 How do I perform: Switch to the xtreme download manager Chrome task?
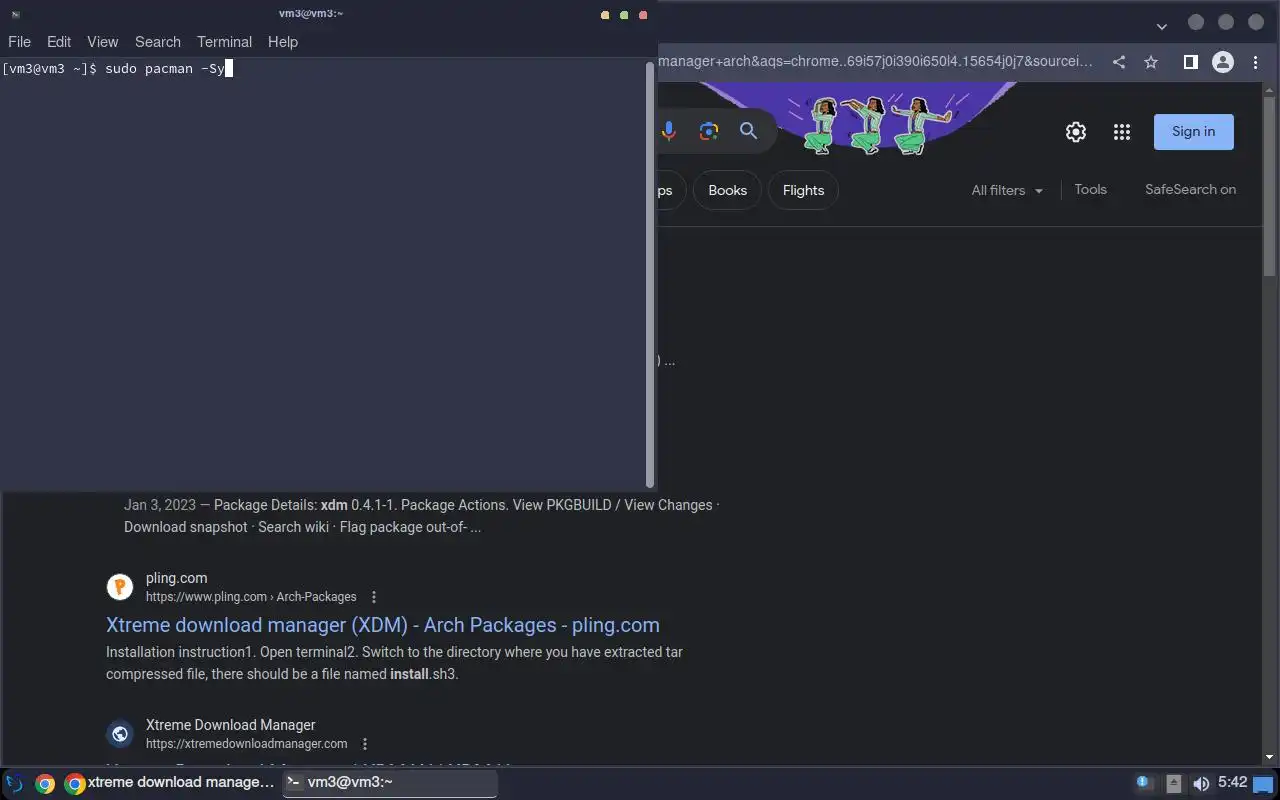tap(170, 783)
